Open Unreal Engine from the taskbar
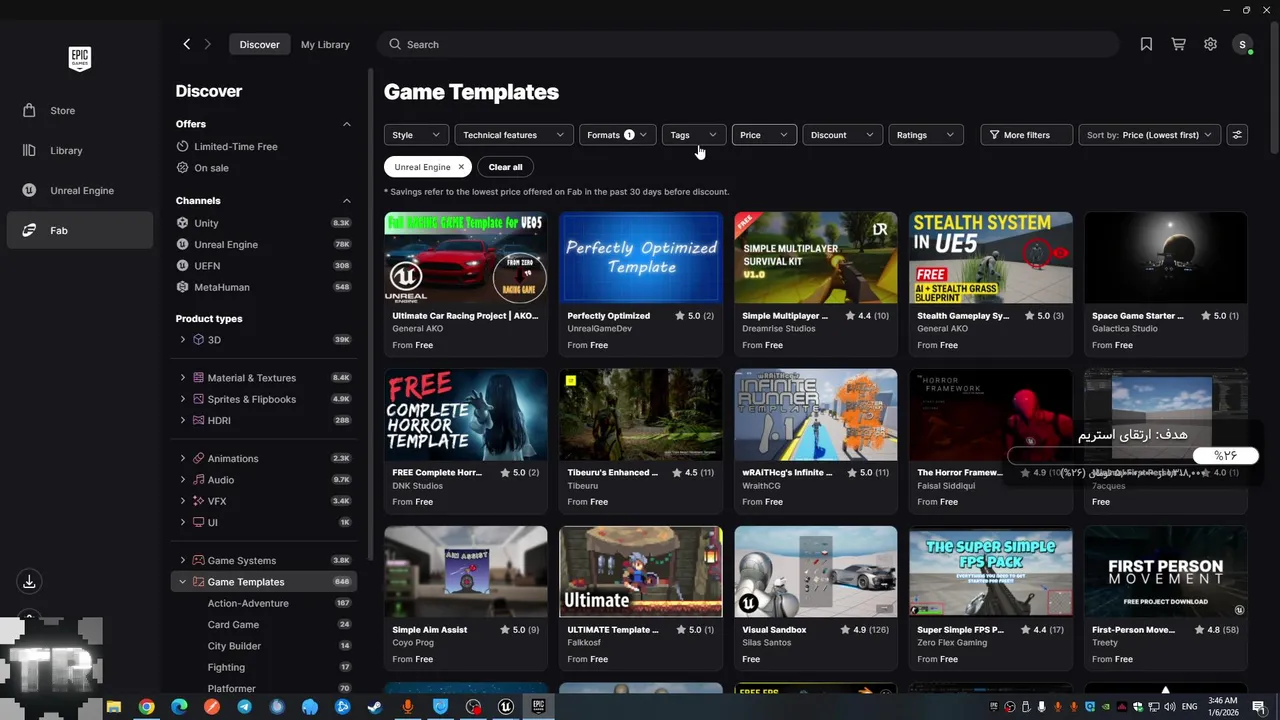This screenshot has height=720, width=1280. point(506,707)
